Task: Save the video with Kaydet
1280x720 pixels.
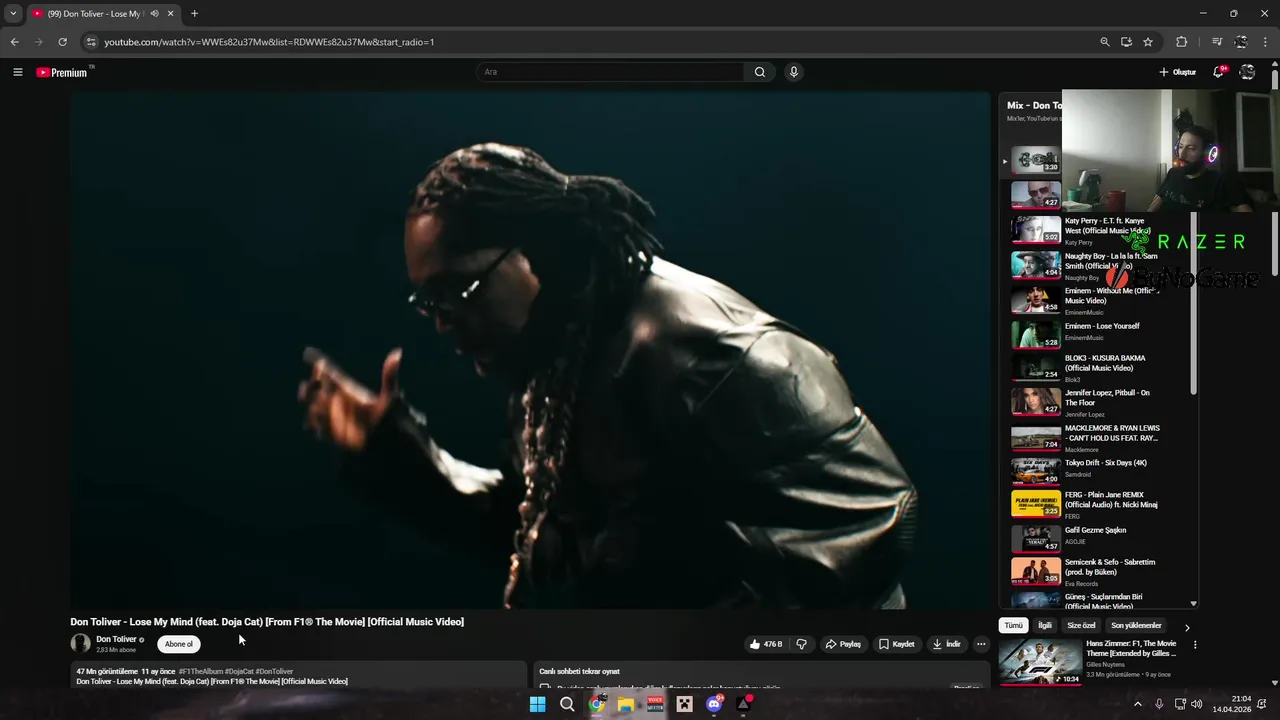Action: click(x=897, y=644)
